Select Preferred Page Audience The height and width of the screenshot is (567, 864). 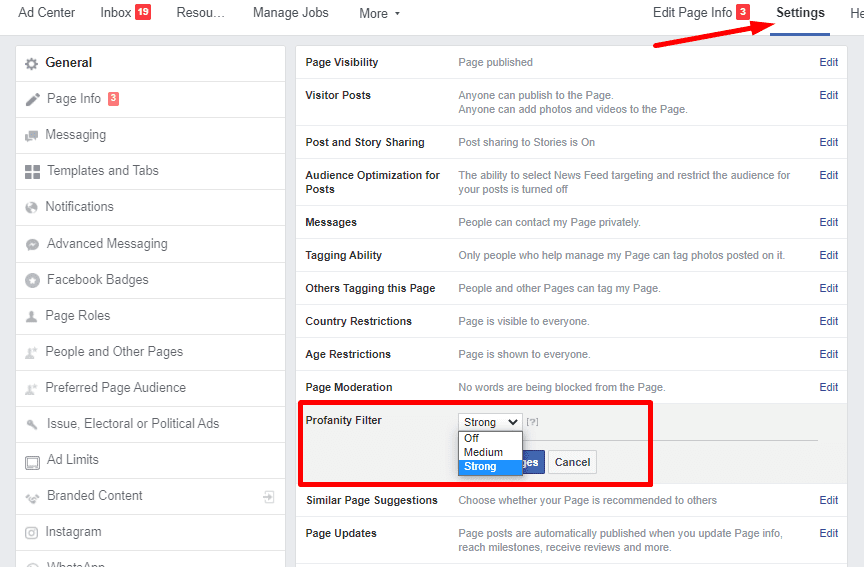pos(150,388)
